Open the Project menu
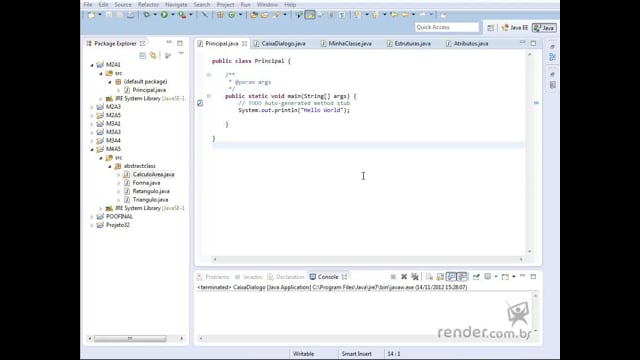Screen dimensions: 640x360 [x=225, y=4]
